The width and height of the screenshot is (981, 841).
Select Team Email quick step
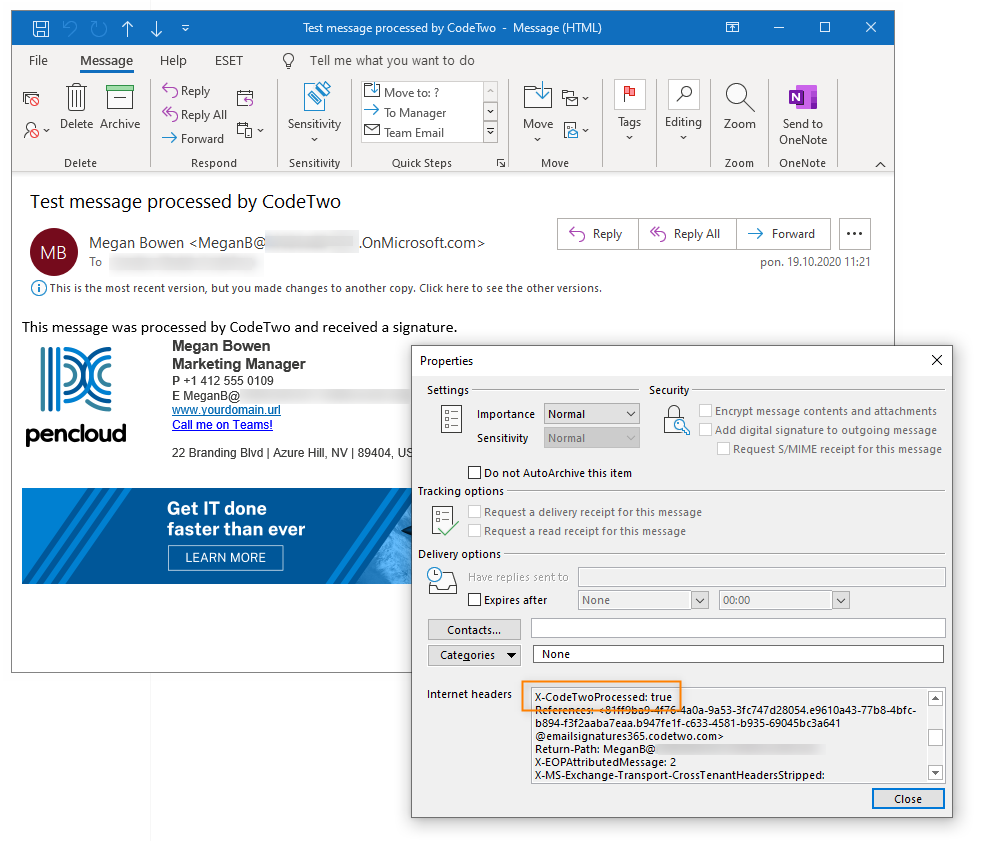pos(422,133)
